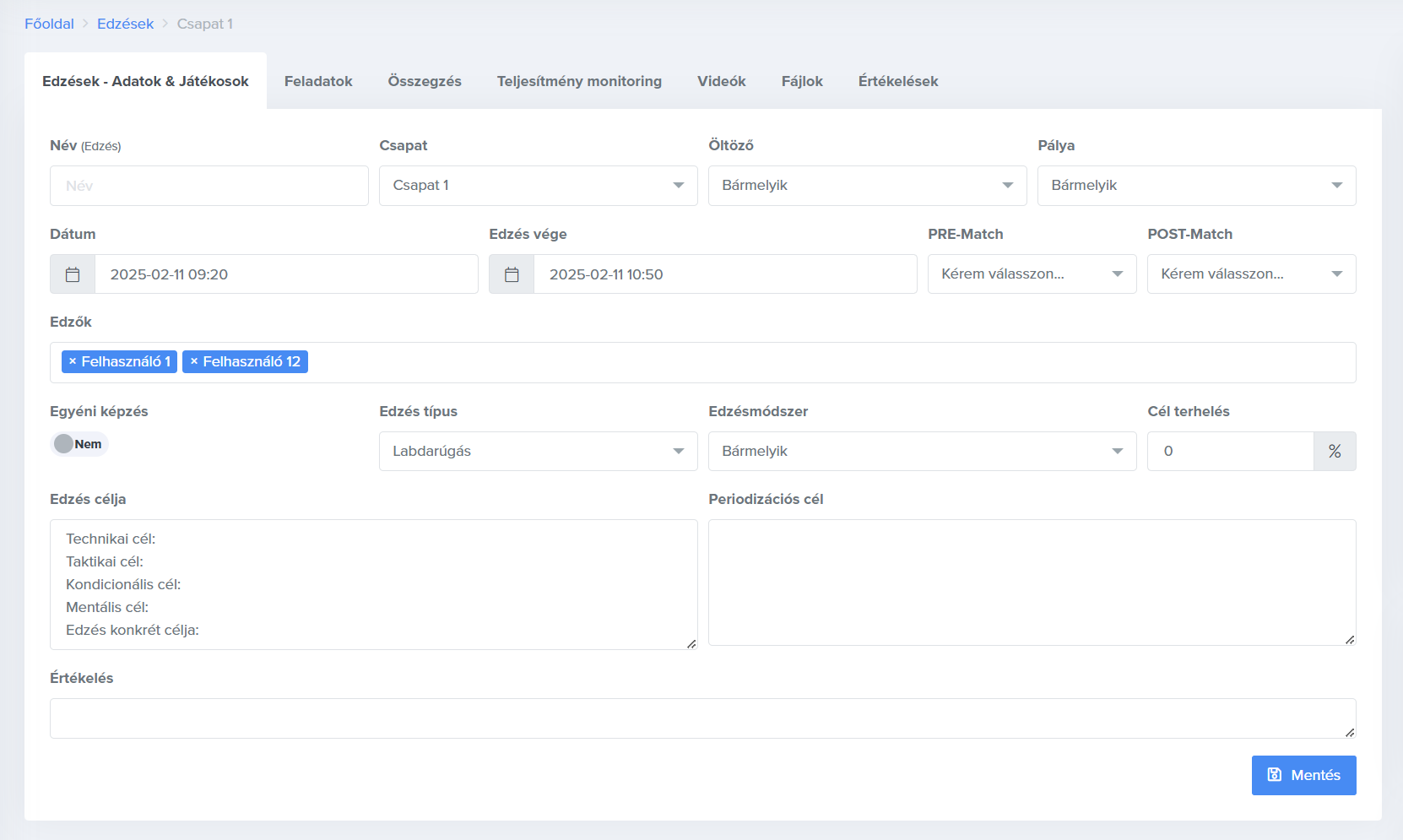Open the Csapat dropdown
The width and height of the screenshot is (1403, 840).
[x=538, y=186]
